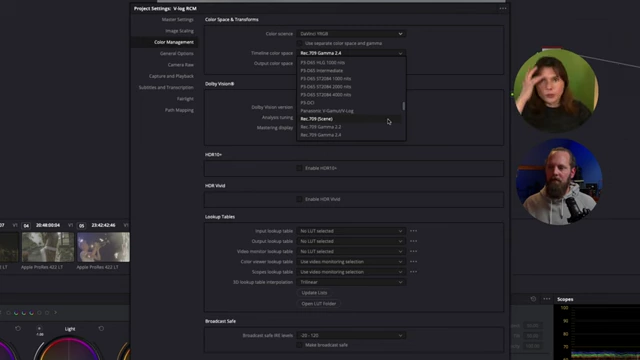Reset the Light color wheel

[101, 329]
